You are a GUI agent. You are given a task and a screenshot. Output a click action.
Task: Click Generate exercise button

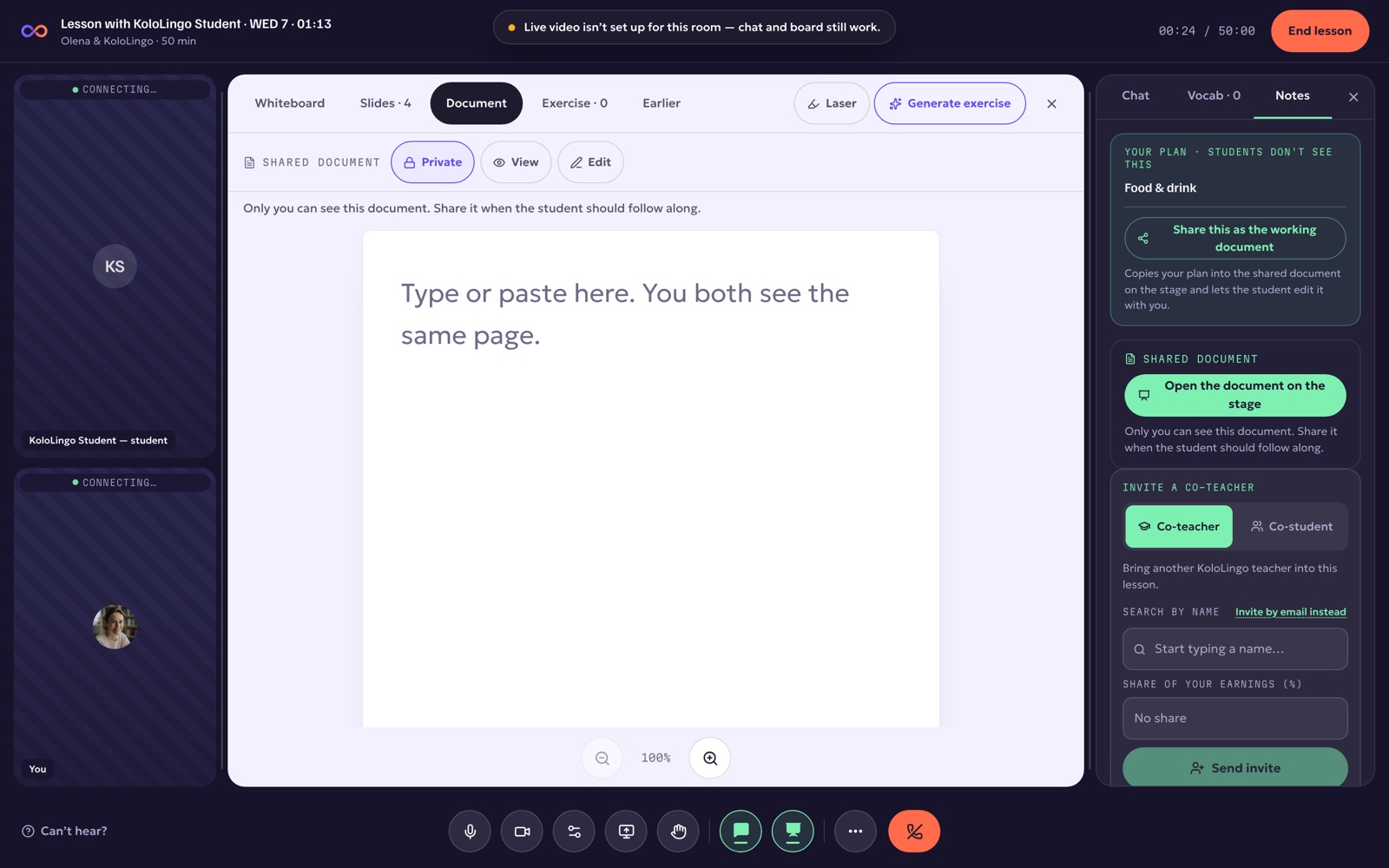(950, 103)
